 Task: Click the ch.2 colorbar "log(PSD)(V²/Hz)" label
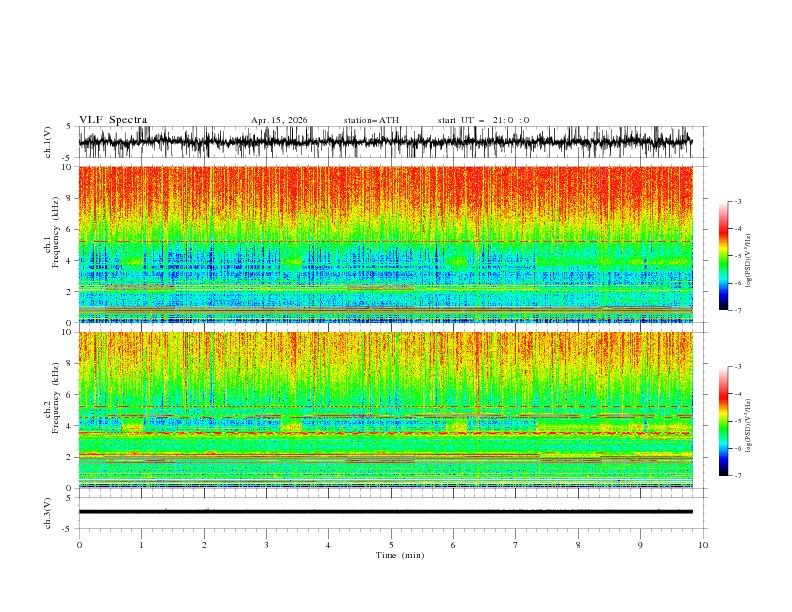(x=748, y=425)
